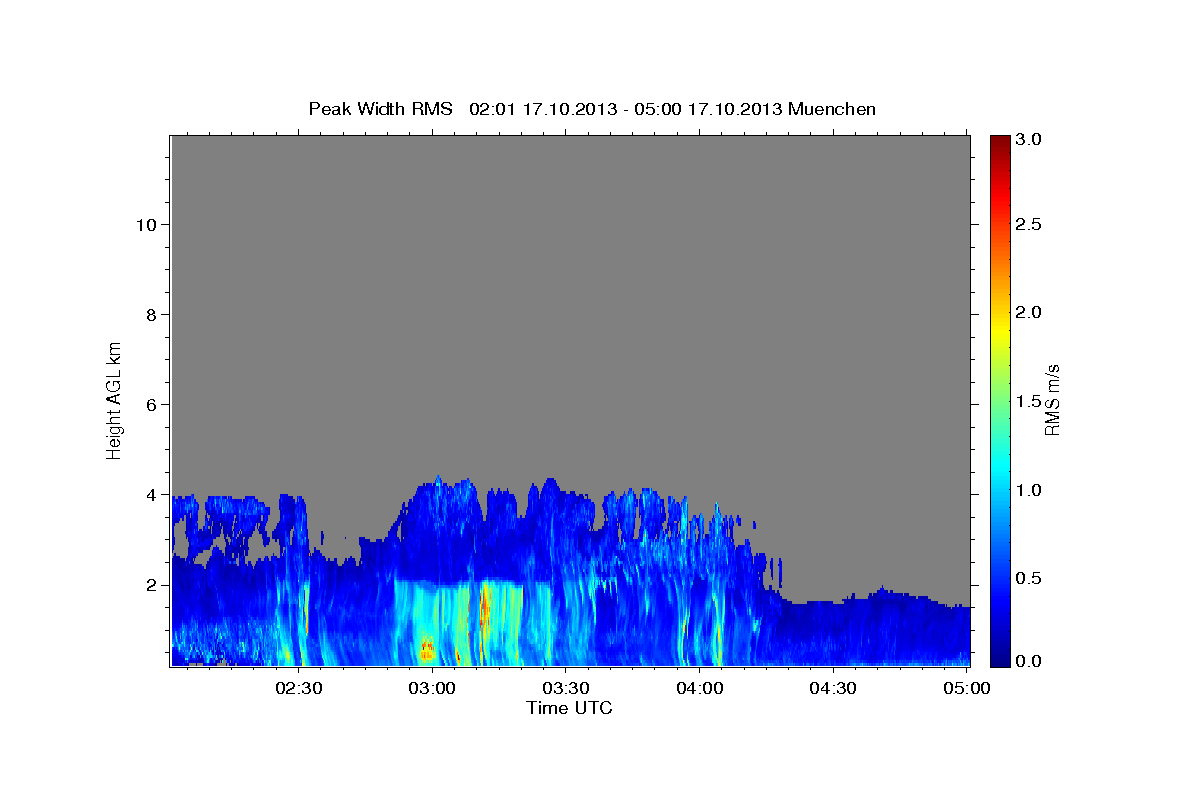Click the 'Height AGL km' axis label
Viewport: 1200px width, 800px height.
point(114,399)
